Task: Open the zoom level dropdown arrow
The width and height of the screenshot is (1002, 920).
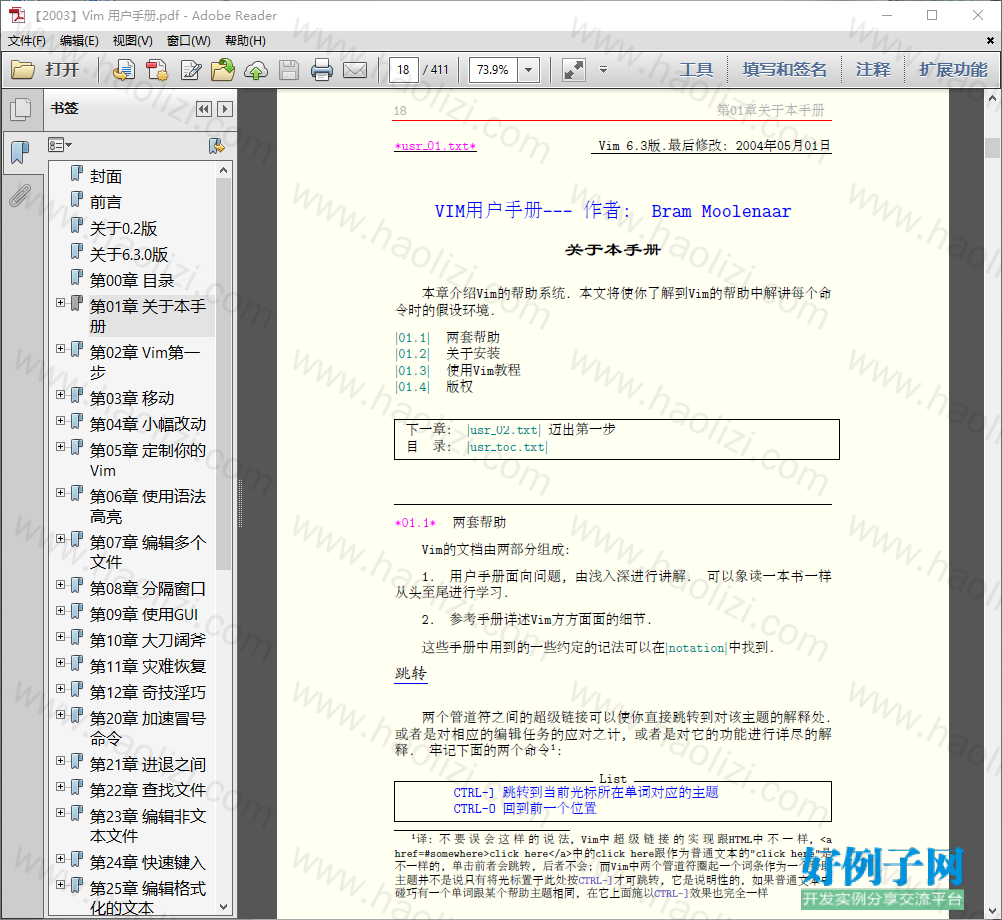Action: (x=528, y=70)
